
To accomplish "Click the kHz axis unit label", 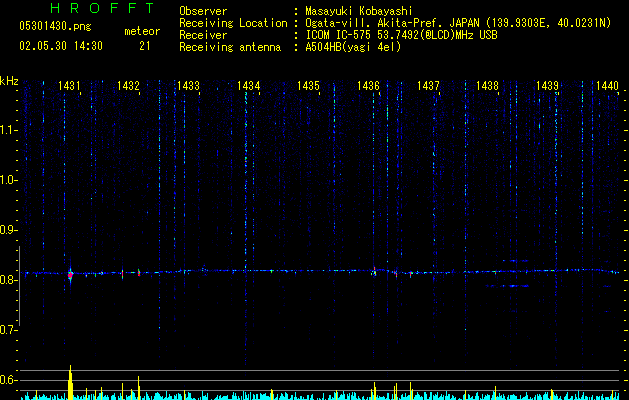I will coord(9,81).
